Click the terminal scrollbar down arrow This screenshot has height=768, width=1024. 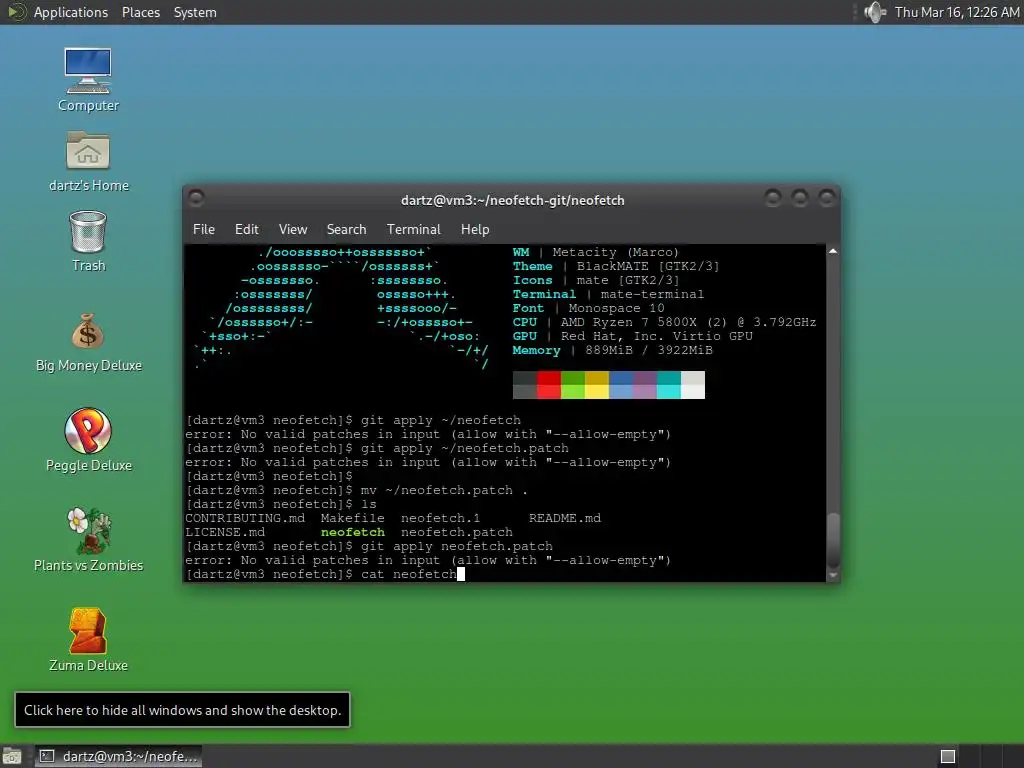click(x=833, y=575)
